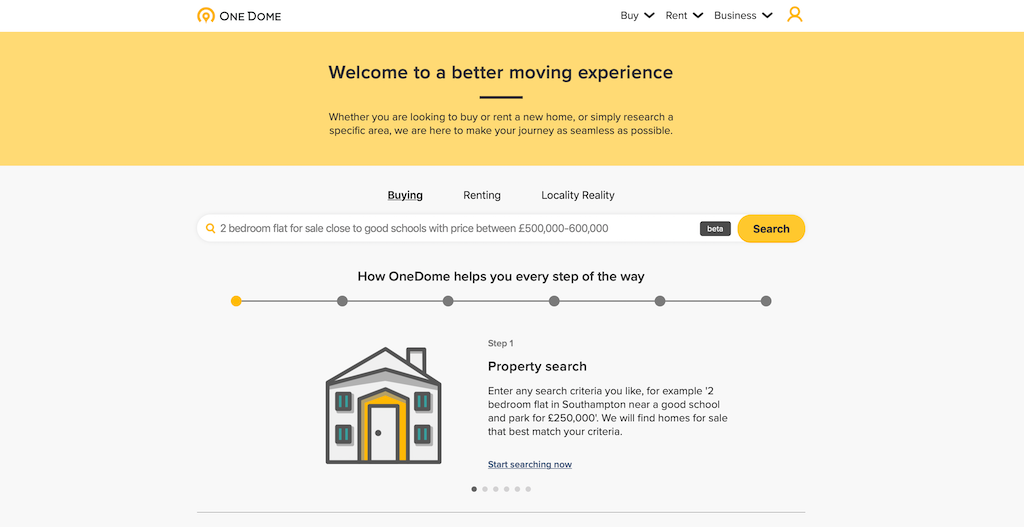1024x527 pixels.
Task: Select the Locality Reality tab
Action: [578, 195]
